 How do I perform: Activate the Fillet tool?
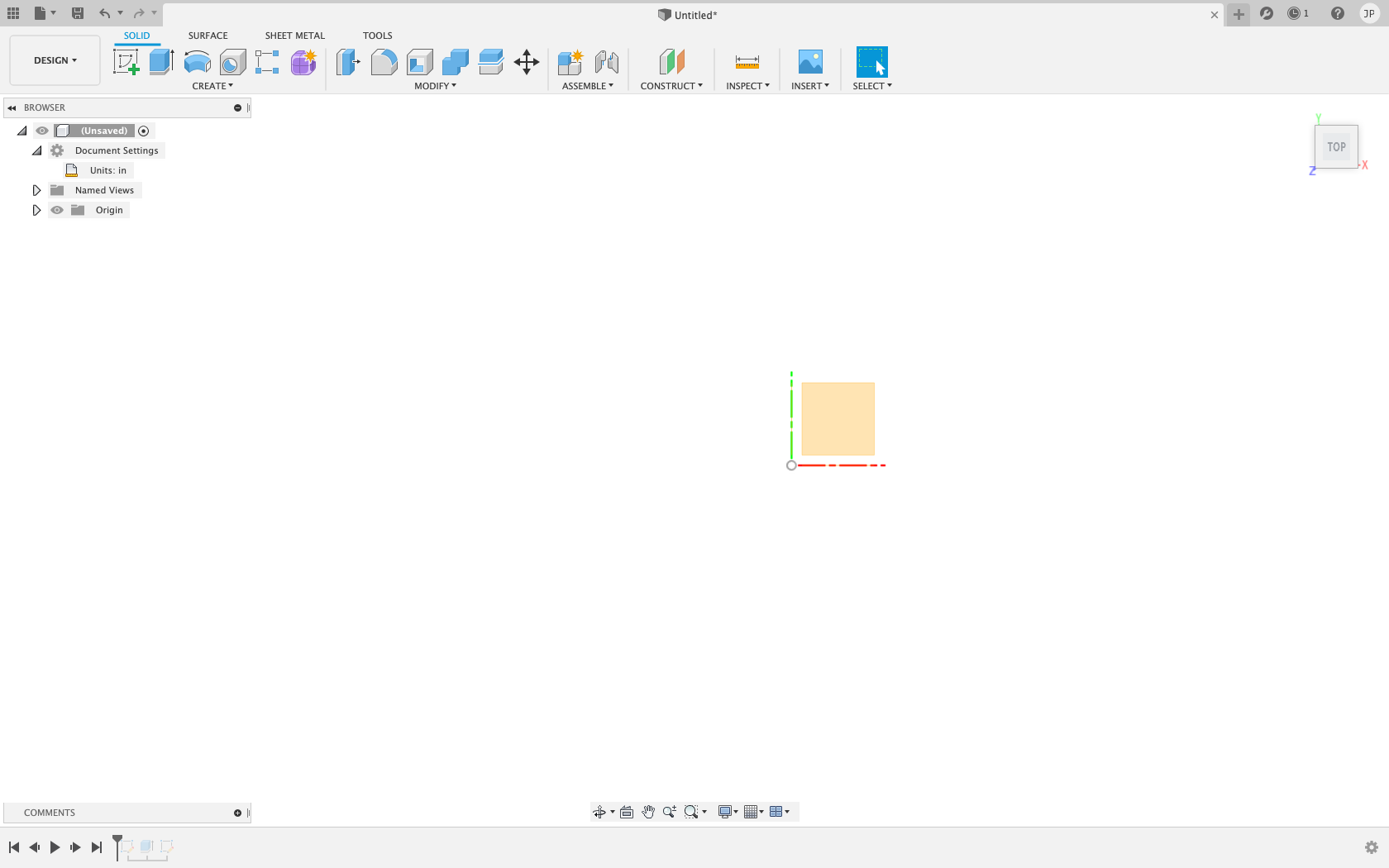pyautogui.click(x=384, y=62)
